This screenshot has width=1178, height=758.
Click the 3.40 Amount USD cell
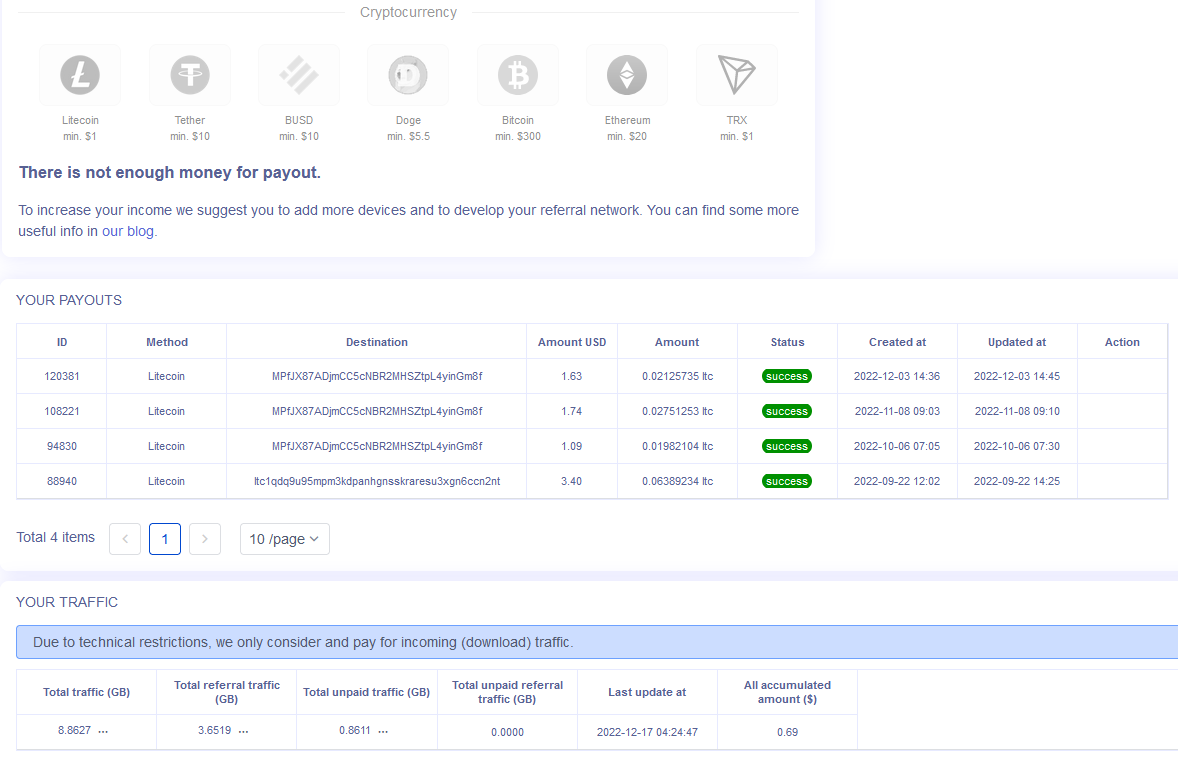tap(571, 482)
